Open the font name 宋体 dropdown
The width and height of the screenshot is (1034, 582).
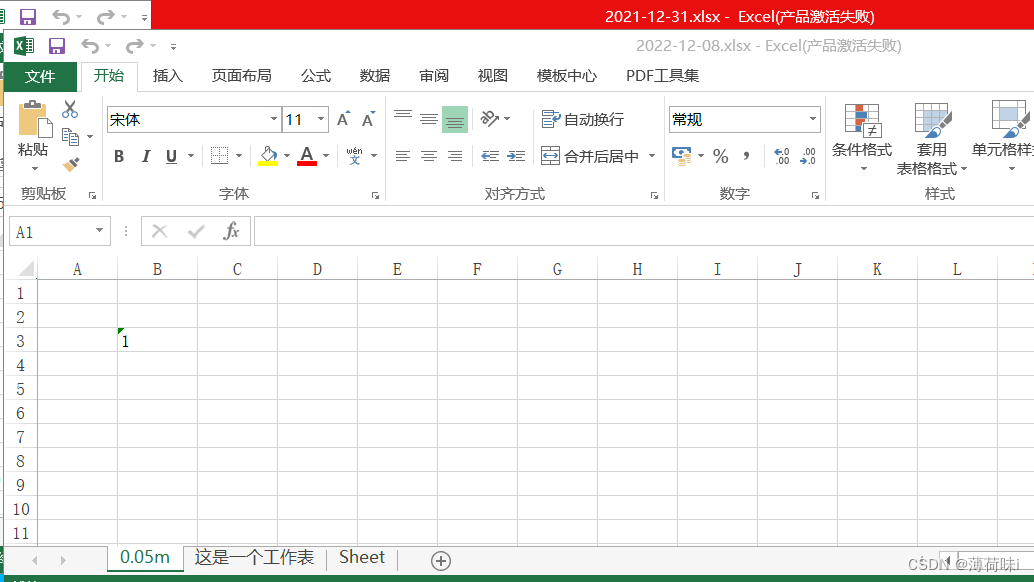[x=274, y=119]
